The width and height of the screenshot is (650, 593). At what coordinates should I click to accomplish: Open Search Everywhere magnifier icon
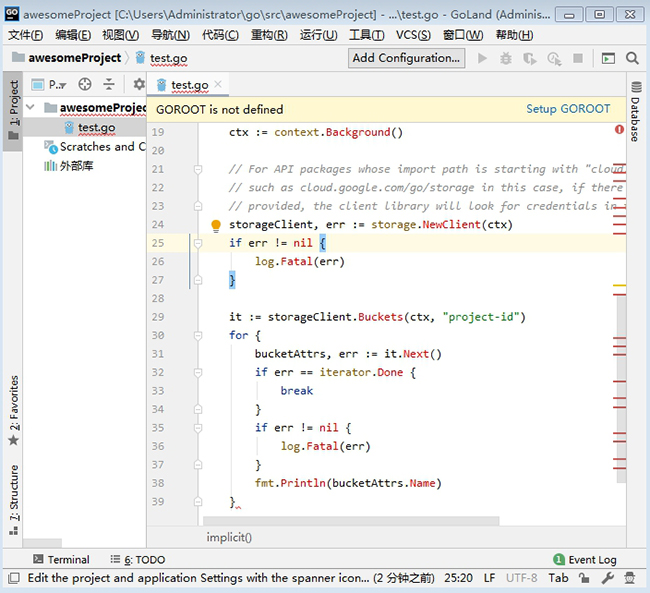[x=632, y=58]
